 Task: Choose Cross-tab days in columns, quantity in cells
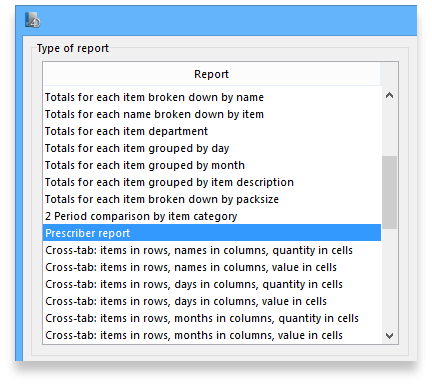212,284
